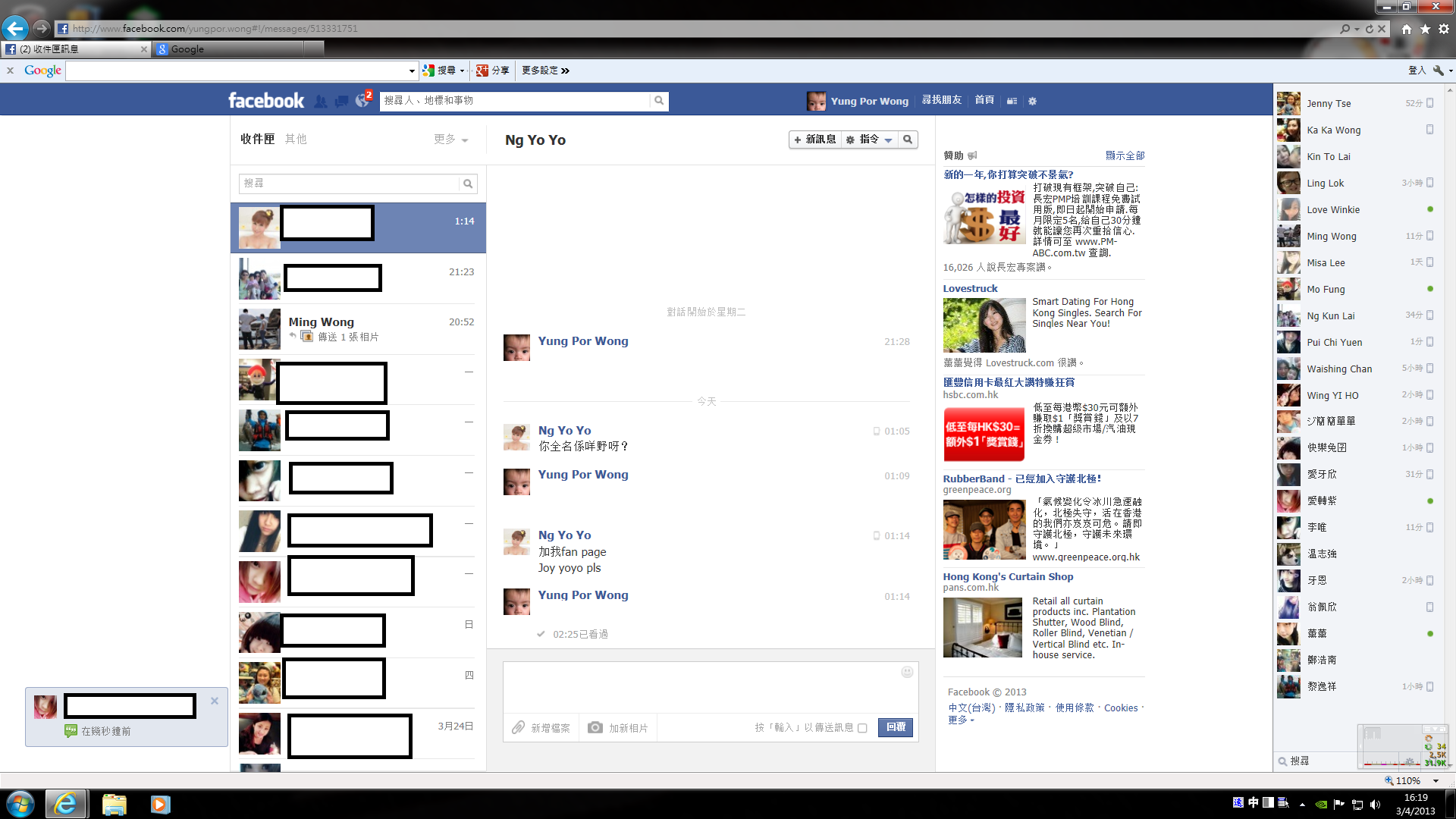This screenshot has height=819, width=1456.
Task: Open File Explorer from the taskbar
Action: pos(114,804)
